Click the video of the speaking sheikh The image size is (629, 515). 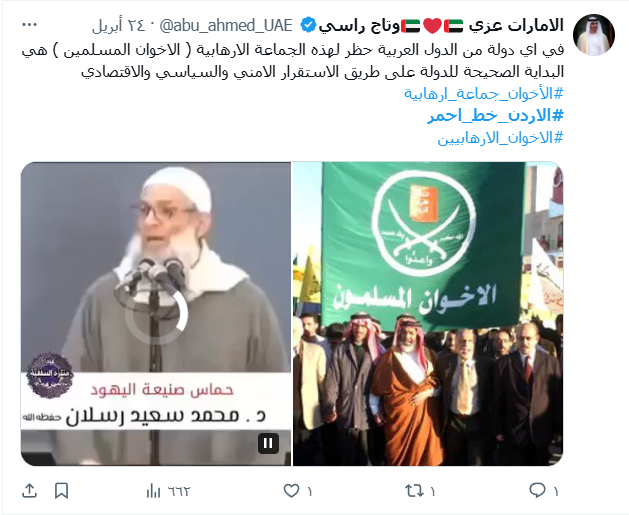click(x=156, y=314)
